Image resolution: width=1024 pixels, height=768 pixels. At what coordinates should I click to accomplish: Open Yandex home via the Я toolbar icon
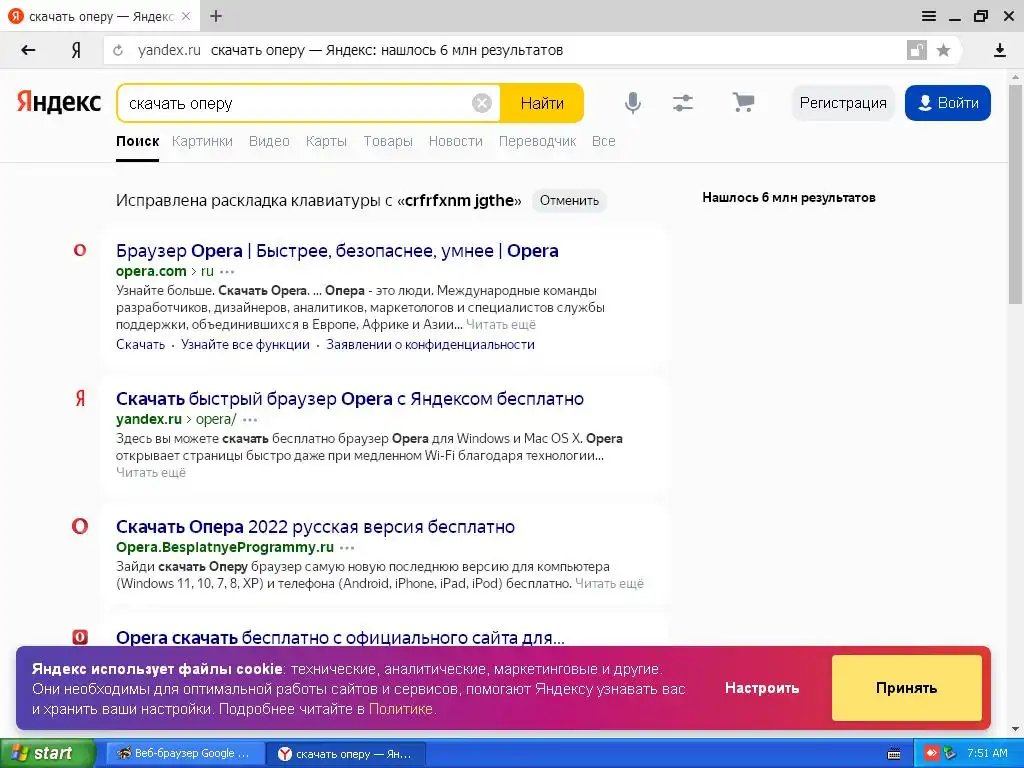76,50
